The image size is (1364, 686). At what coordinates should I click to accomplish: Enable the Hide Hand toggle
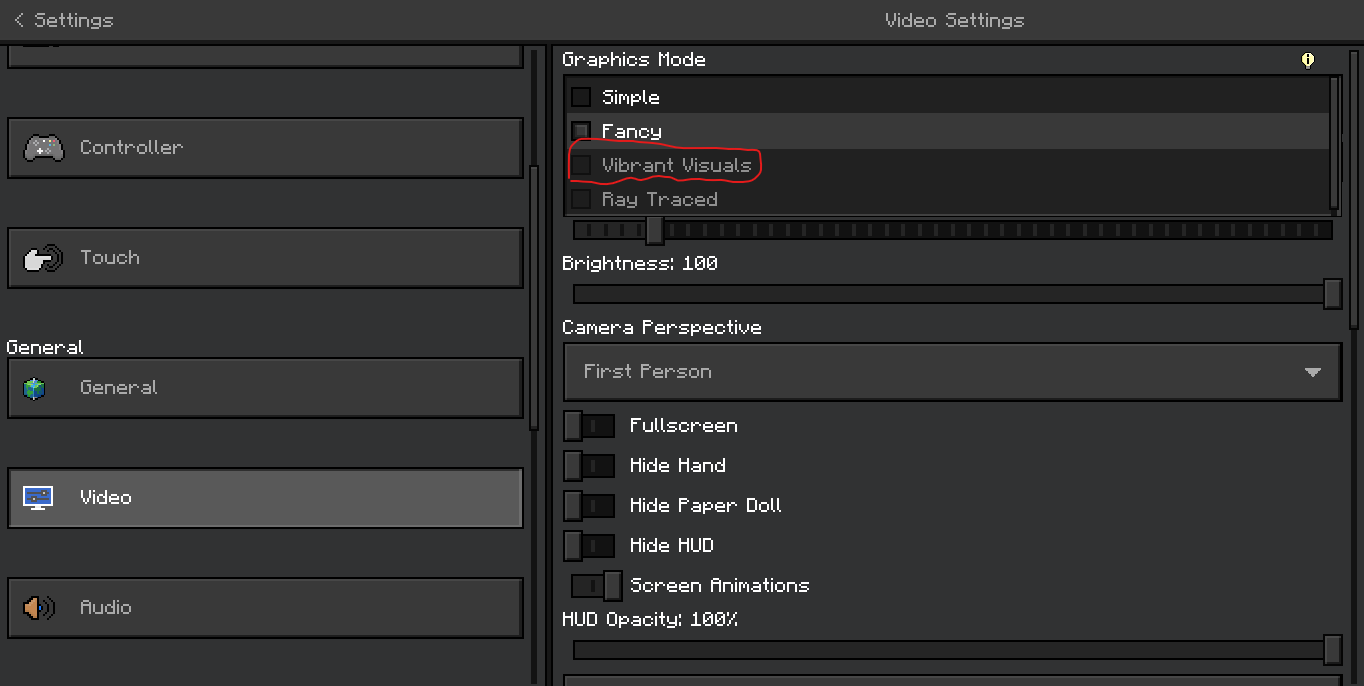(589, 466)
